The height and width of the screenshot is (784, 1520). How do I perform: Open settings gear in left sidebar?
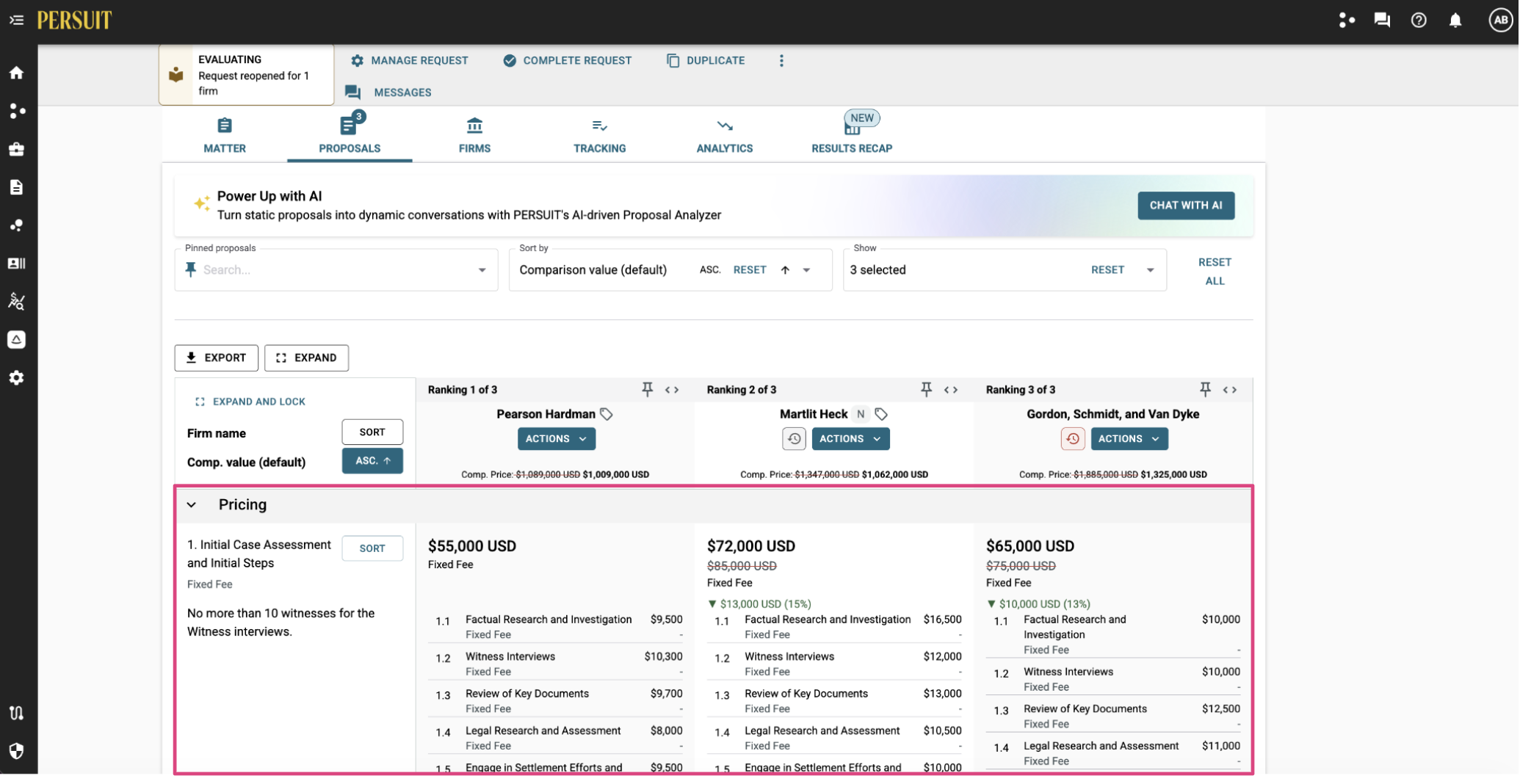pyautogui.click(x=16, y=378)
